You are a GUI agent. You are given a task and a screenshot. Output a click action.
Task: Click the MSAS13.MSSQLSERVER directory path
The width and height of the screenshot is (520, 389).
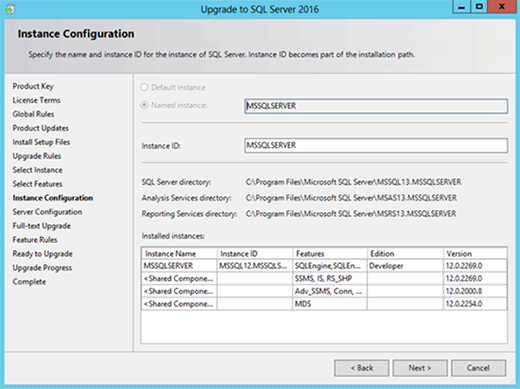click(351, 198)
